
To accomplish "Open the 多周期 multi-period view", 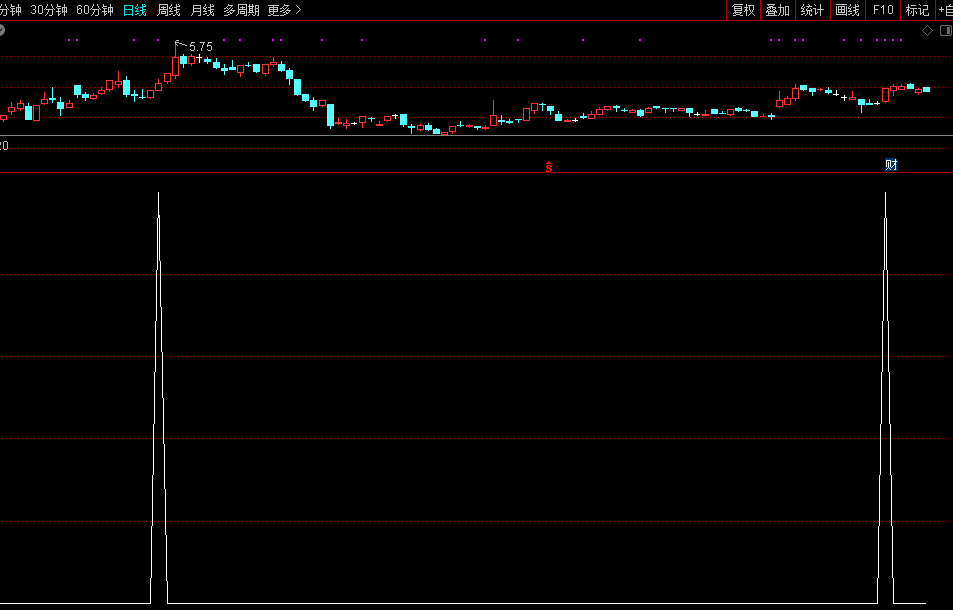I will (241, 10).
